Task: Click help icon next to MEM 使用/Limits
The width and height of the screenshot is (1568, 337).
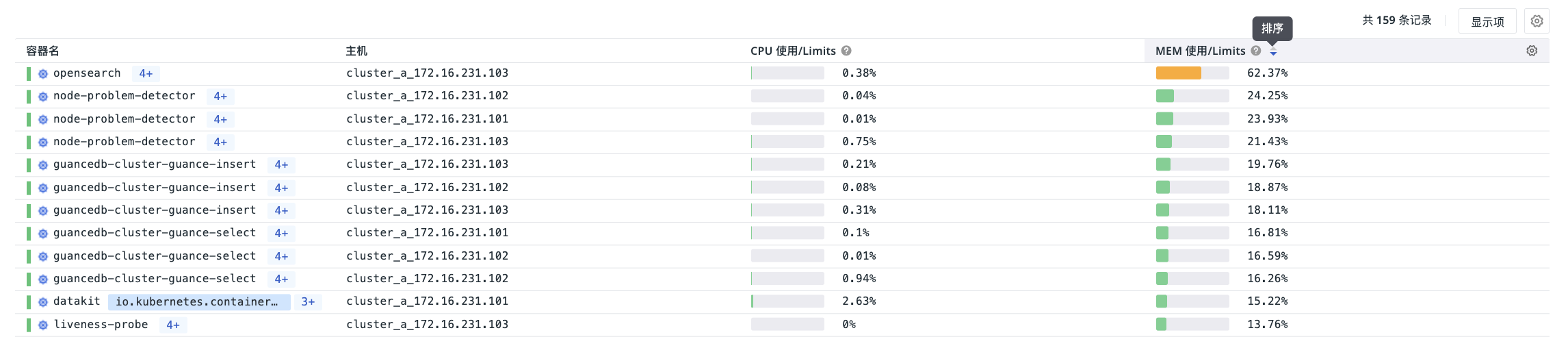Action: (1256, 51)
